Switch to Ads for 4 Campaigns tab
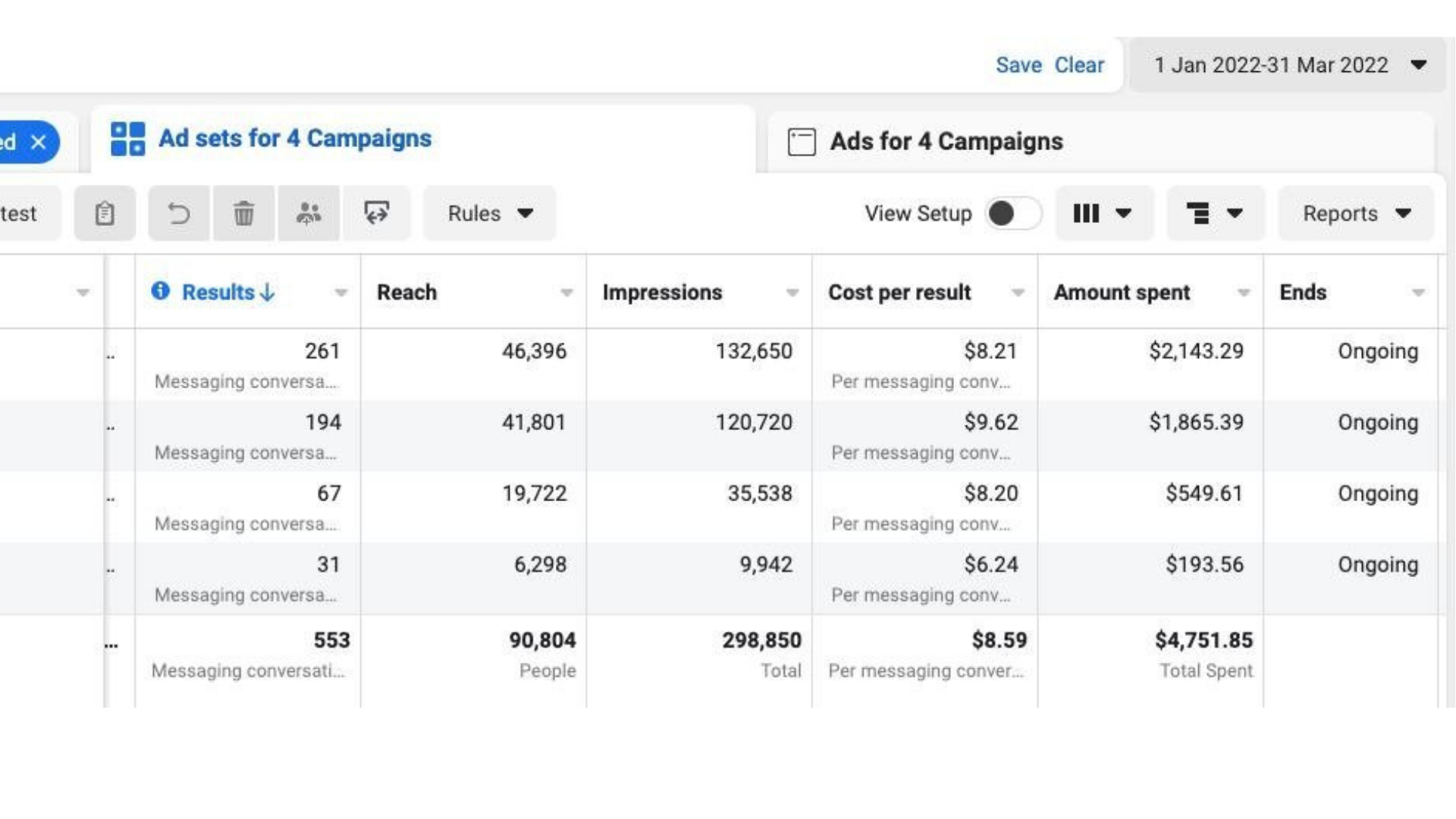This screenshot has width=1456, height=819. [946, 142]
